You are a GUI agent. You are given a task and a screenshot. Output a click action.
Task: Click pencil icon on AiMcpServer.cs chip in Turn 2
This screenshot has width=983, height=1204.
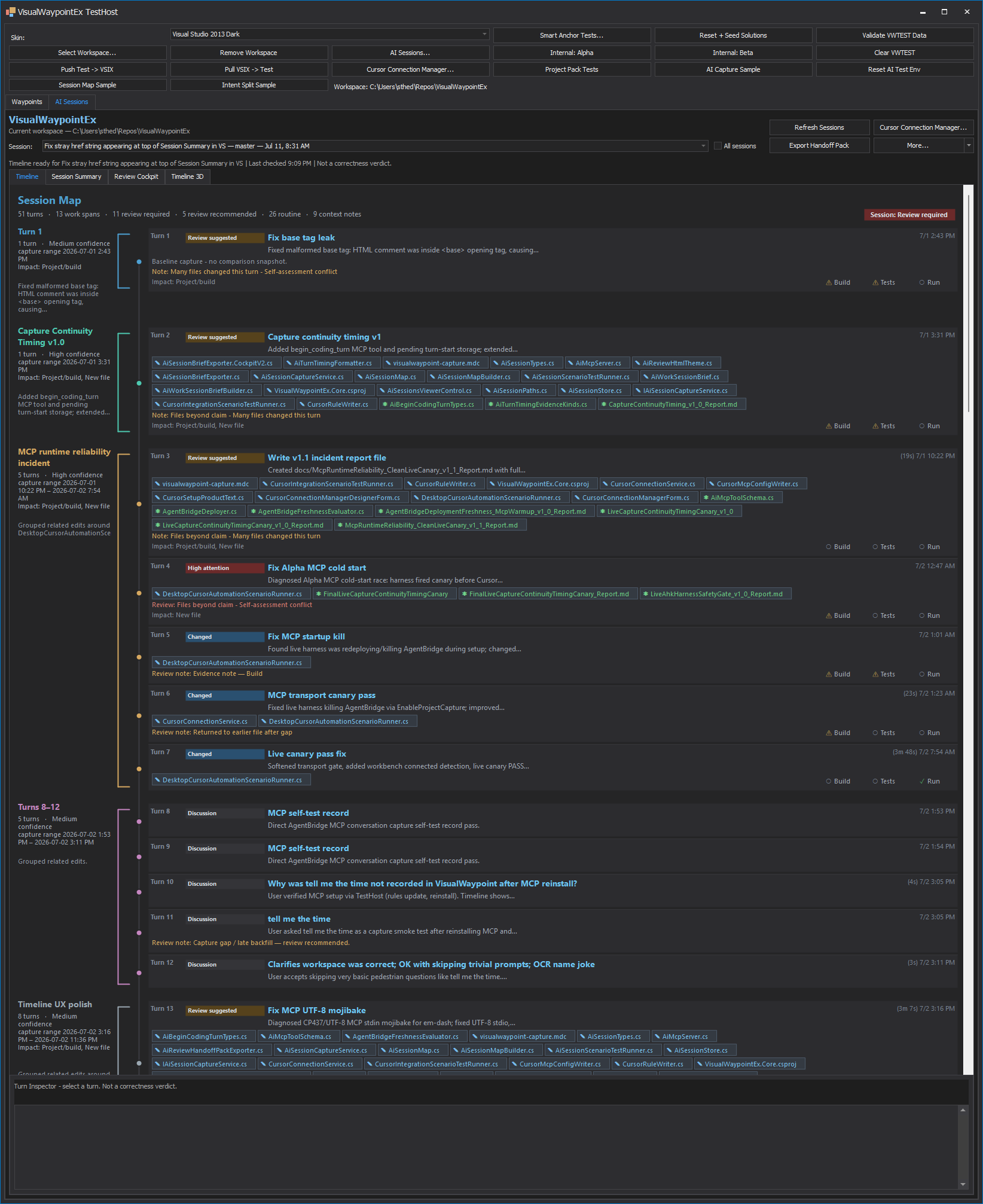pos(570,363)
